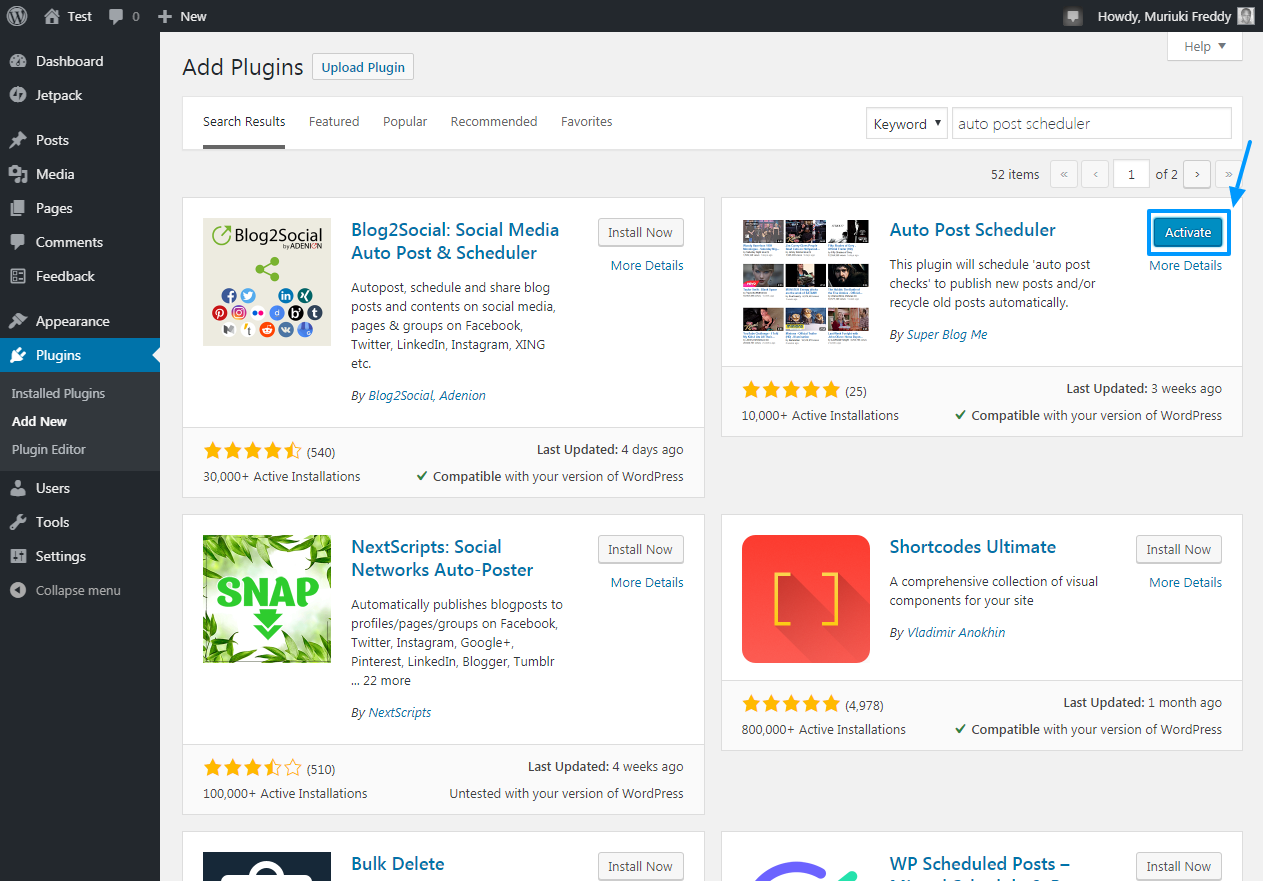Open More Details for Shortcodes Ultimate
Viewport: 1263px width, 881px height.
click(1185, 582)
